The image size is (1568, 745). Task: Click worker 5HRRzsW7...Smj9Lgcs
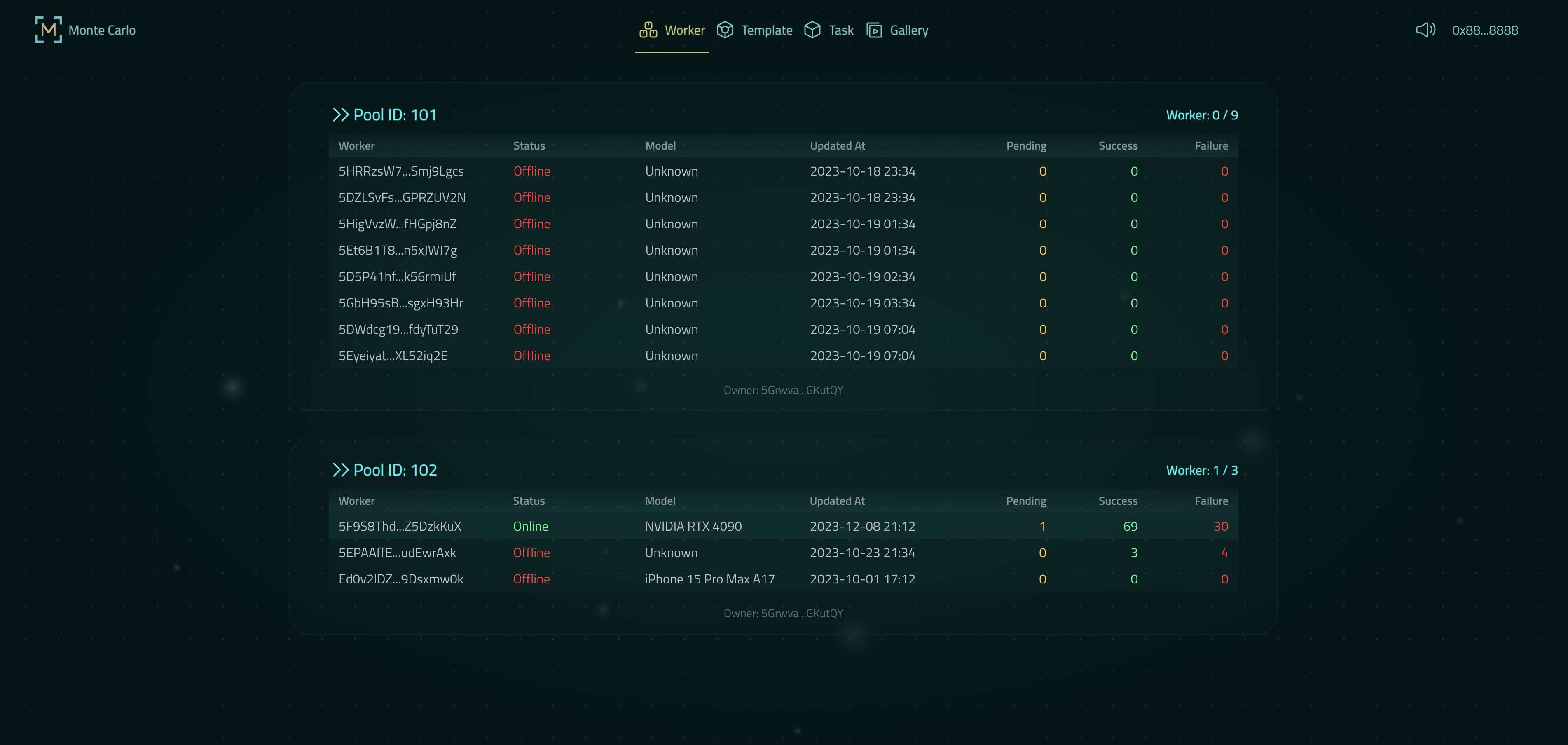point(400,171)
